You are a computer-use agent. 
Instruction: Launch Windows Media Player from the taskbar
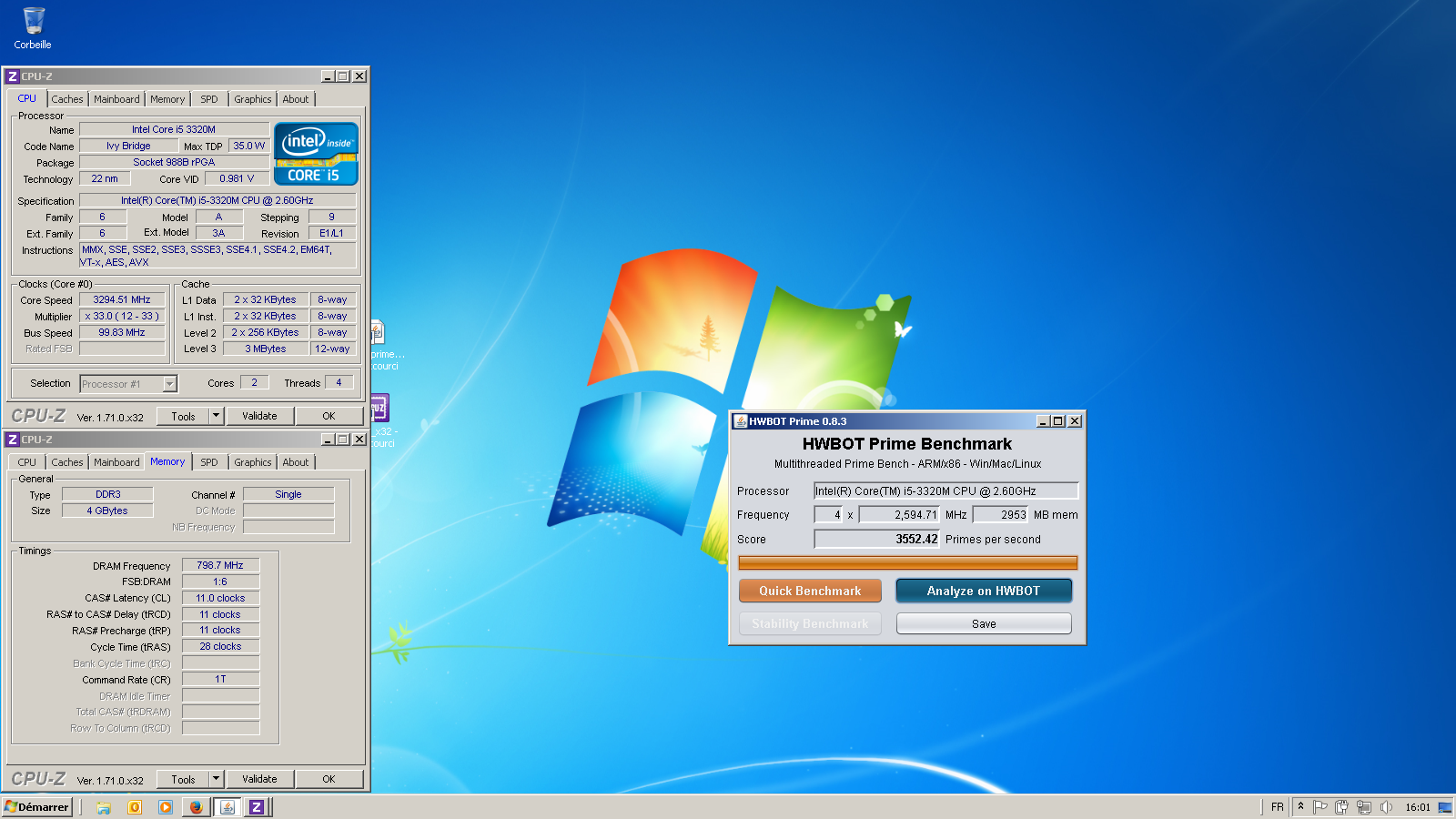[x=166, y=807]
